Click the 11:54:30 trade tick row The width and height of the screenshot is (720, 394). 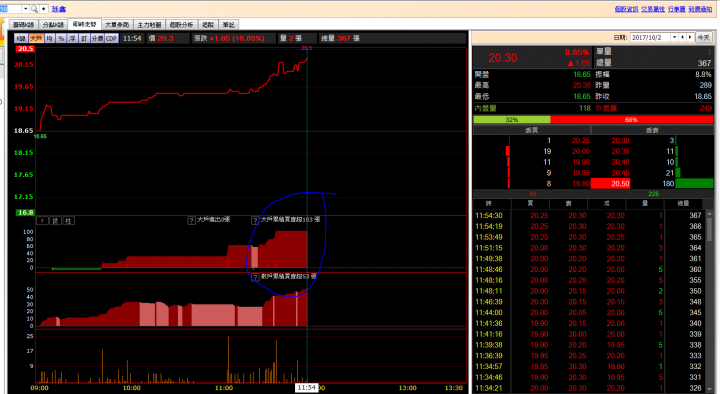[588, 215]
